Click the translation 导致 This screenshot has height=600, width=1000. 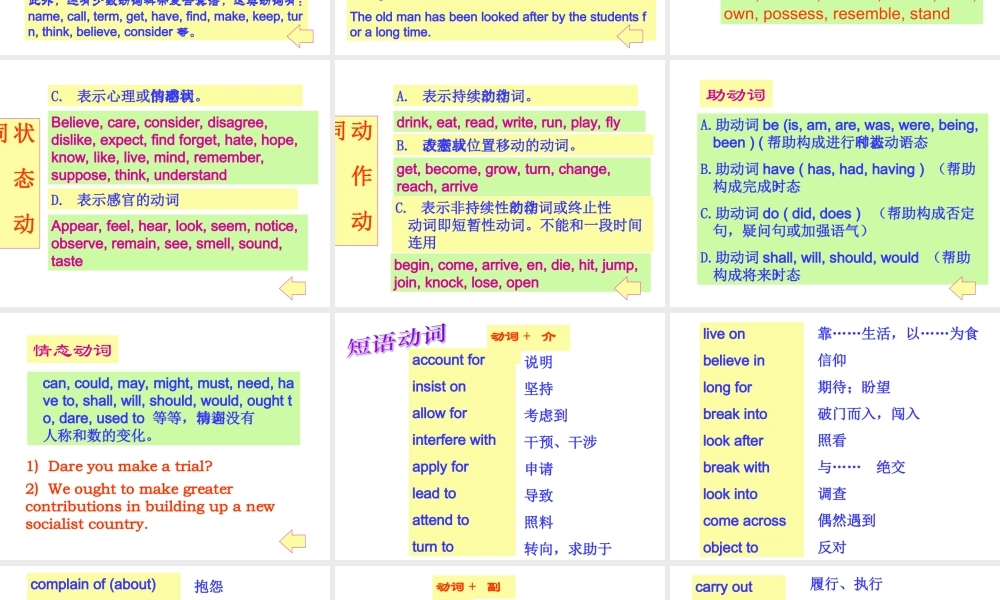538,496
